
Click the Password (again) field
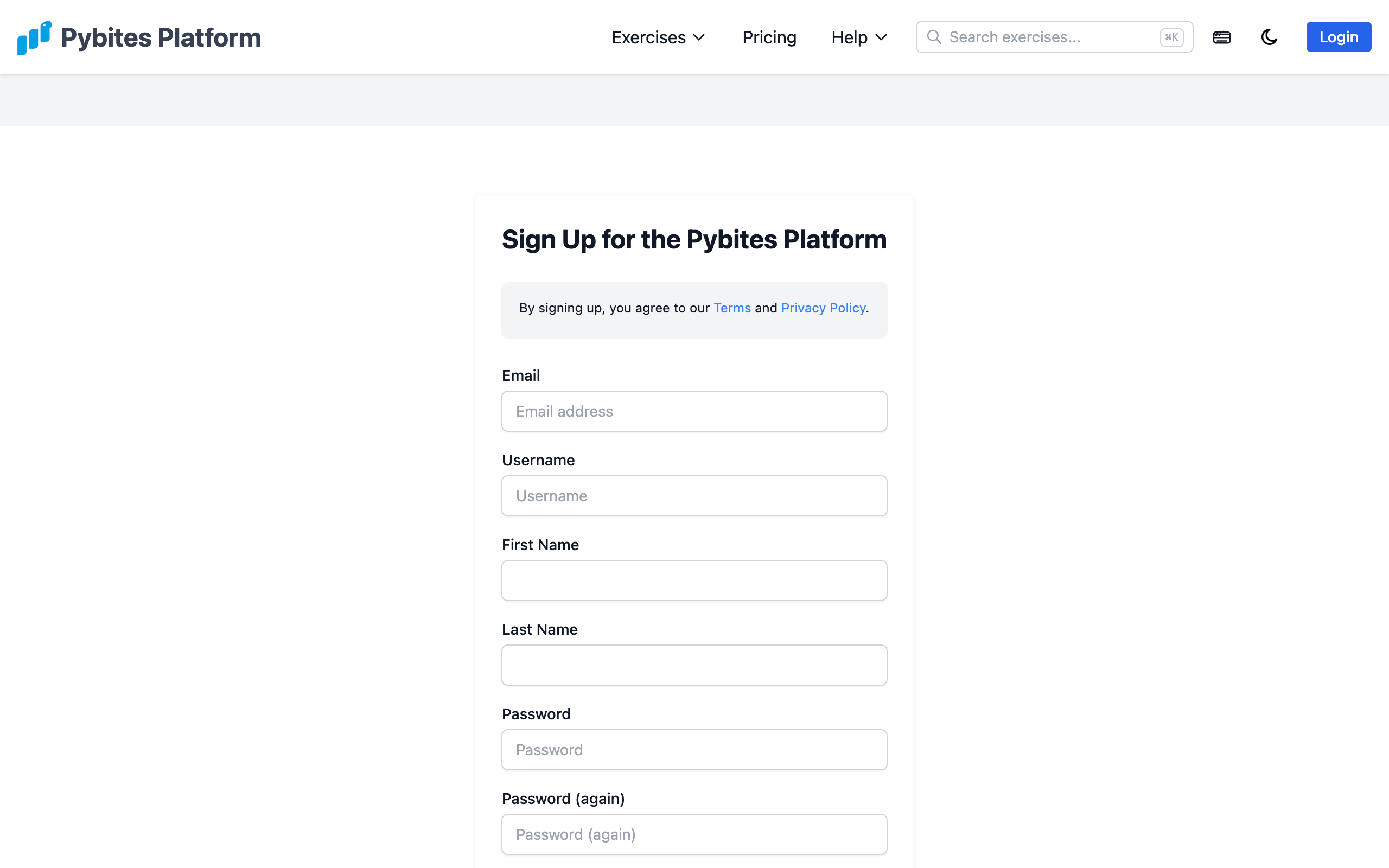coord(694,834)
